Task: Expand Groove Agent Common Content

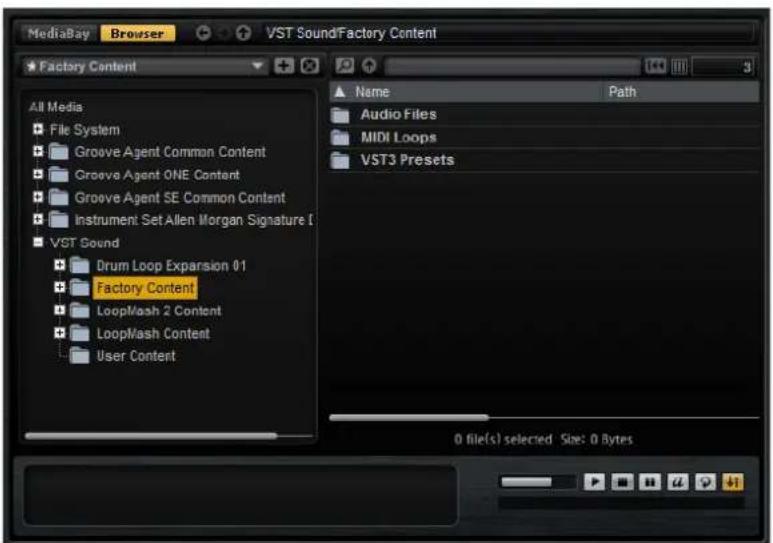Action: pos(38,151)
